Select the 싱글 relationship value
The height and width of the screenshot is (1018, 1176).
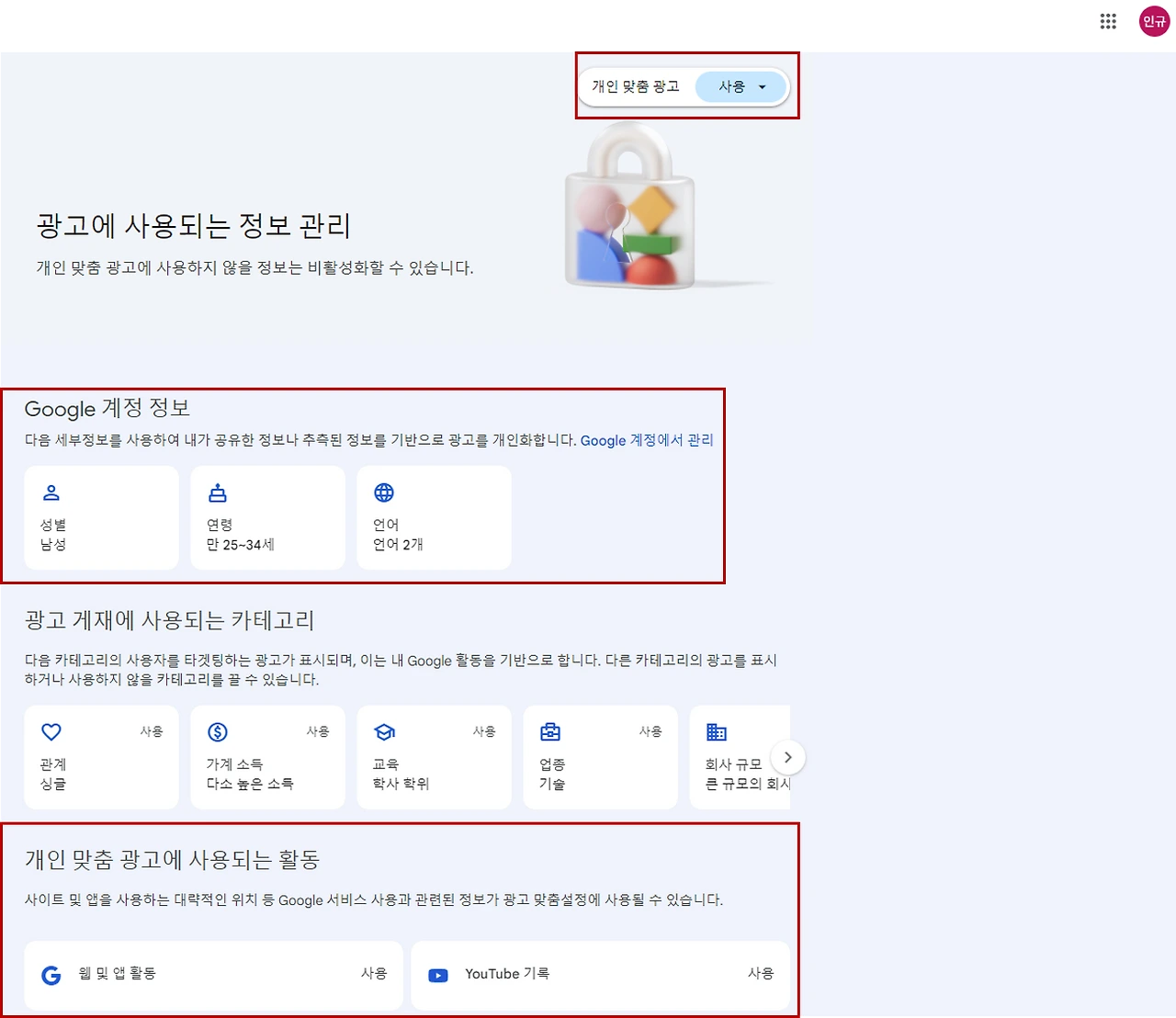[53, 784]
